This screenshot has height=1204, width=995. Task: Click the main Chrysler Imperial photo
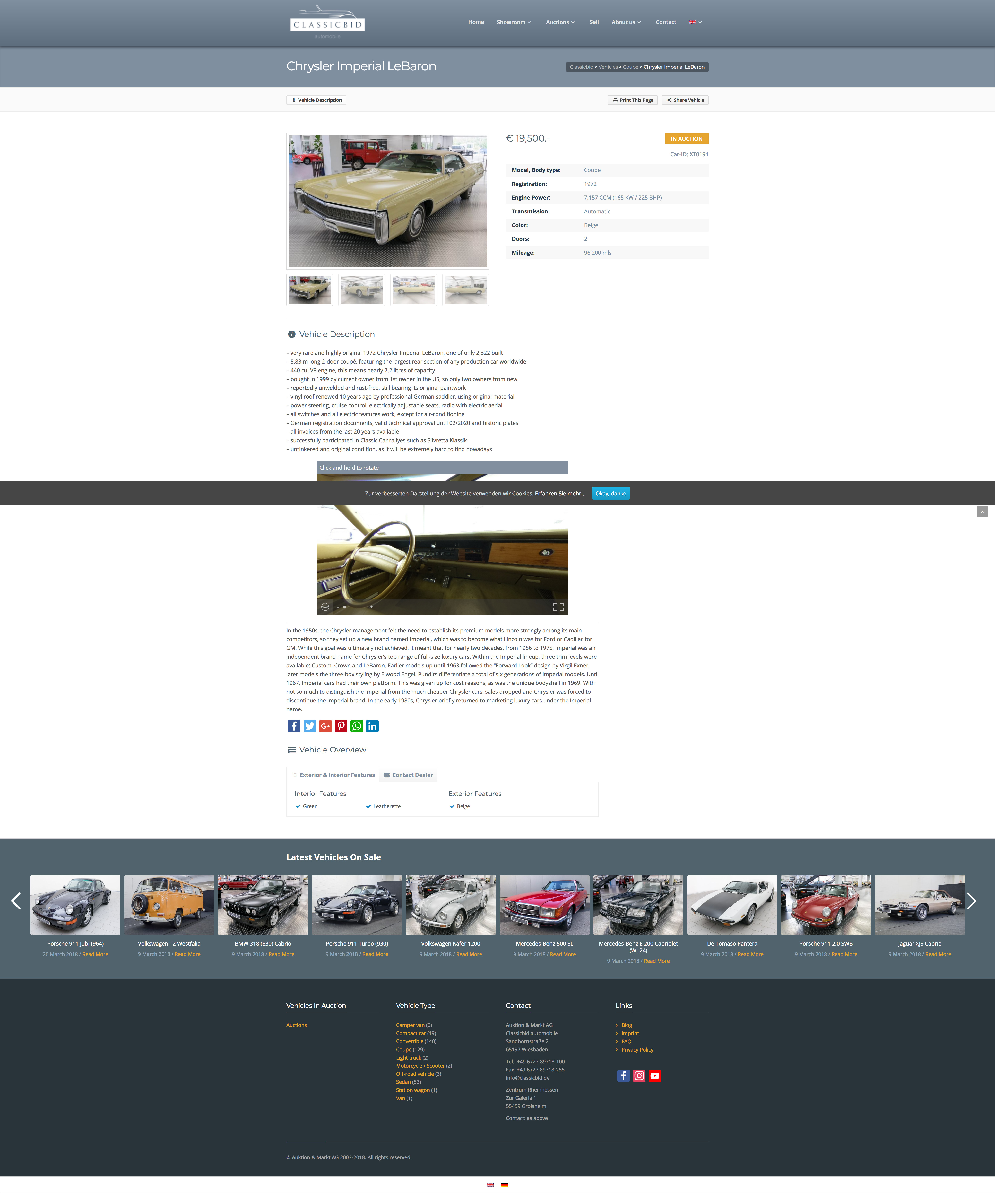click(387, 201)
